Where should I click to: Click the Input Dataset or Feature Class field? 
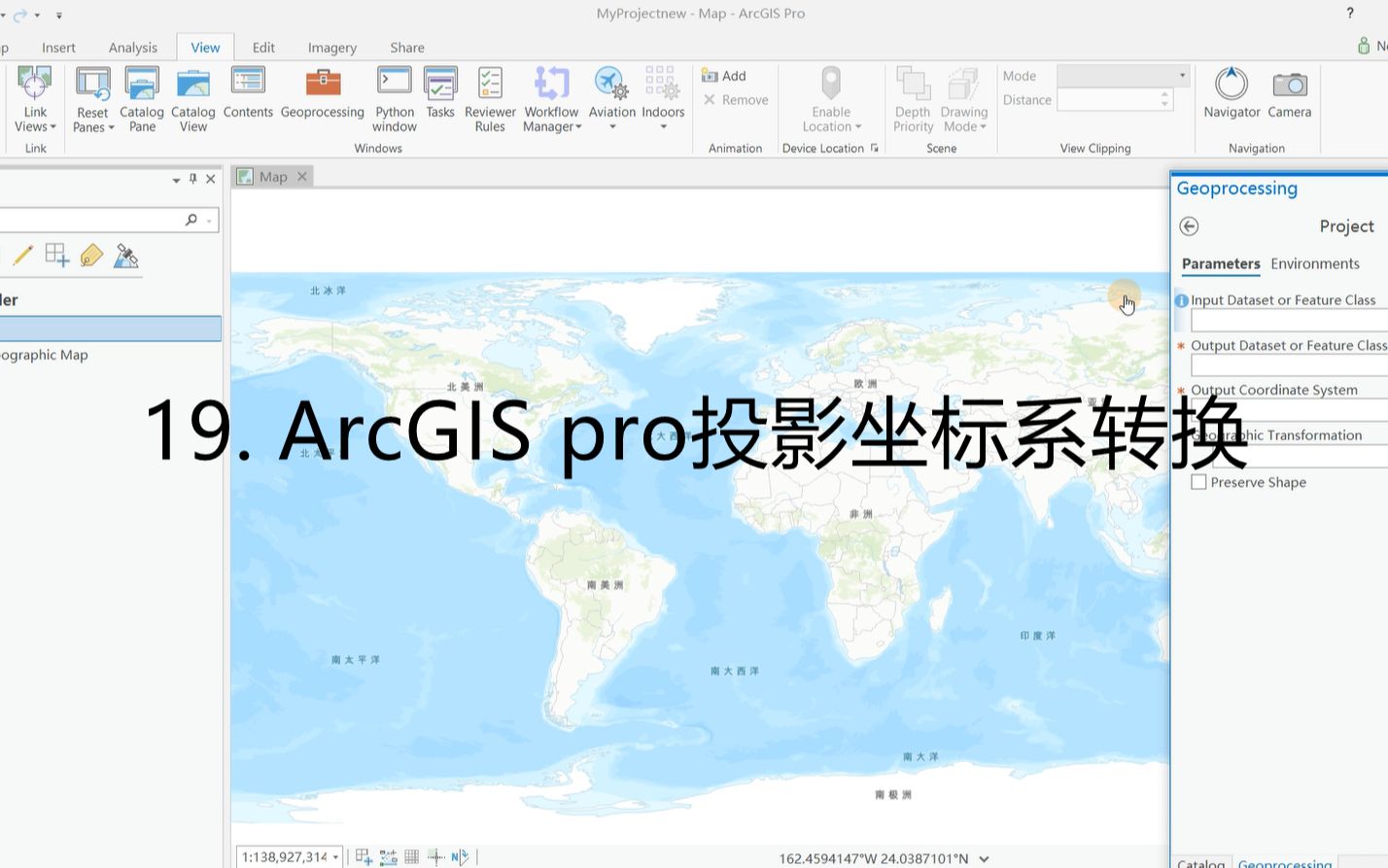(x=1289, y=321)
